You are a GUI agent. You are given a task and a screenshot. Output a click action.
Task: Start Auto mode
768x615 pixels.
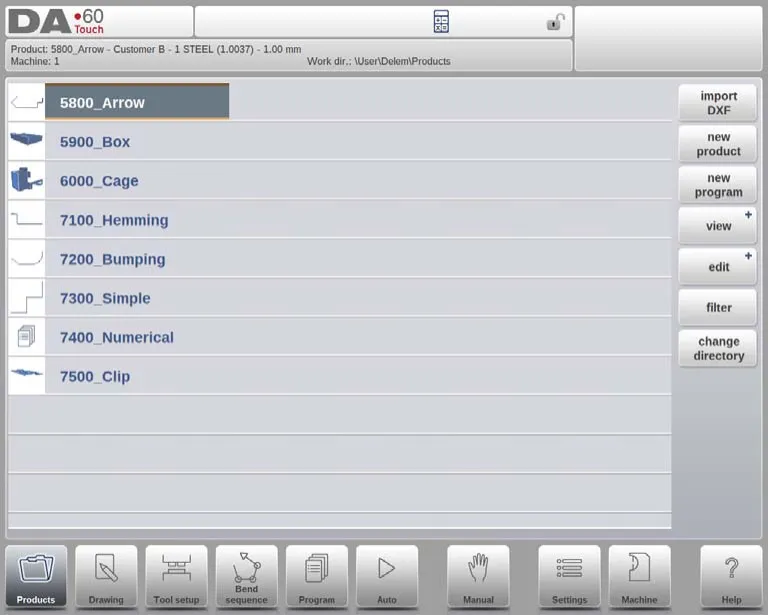click(386, 576)
